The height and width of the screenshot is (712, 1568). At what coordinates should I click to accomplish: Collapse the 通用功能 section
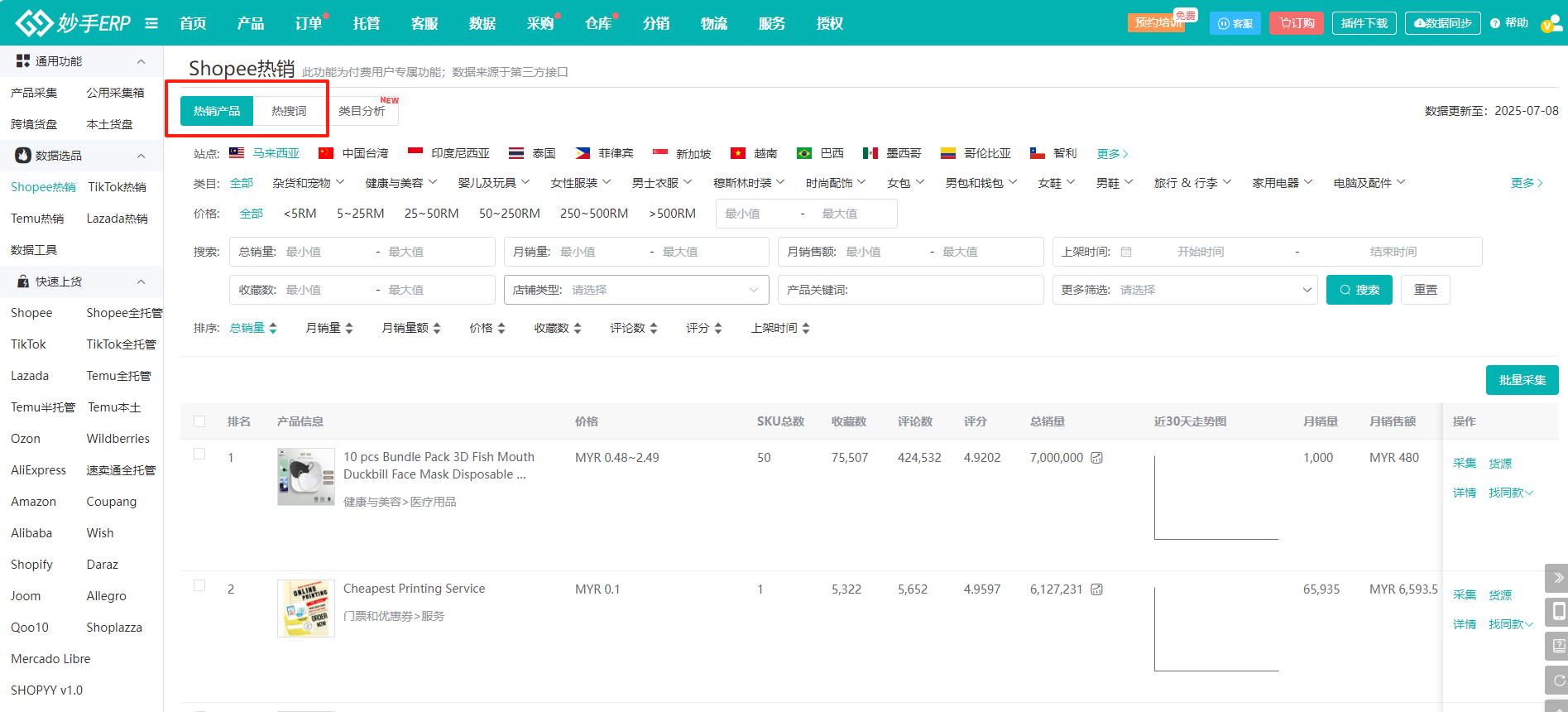pyautogui.click(x=141, y=61)
